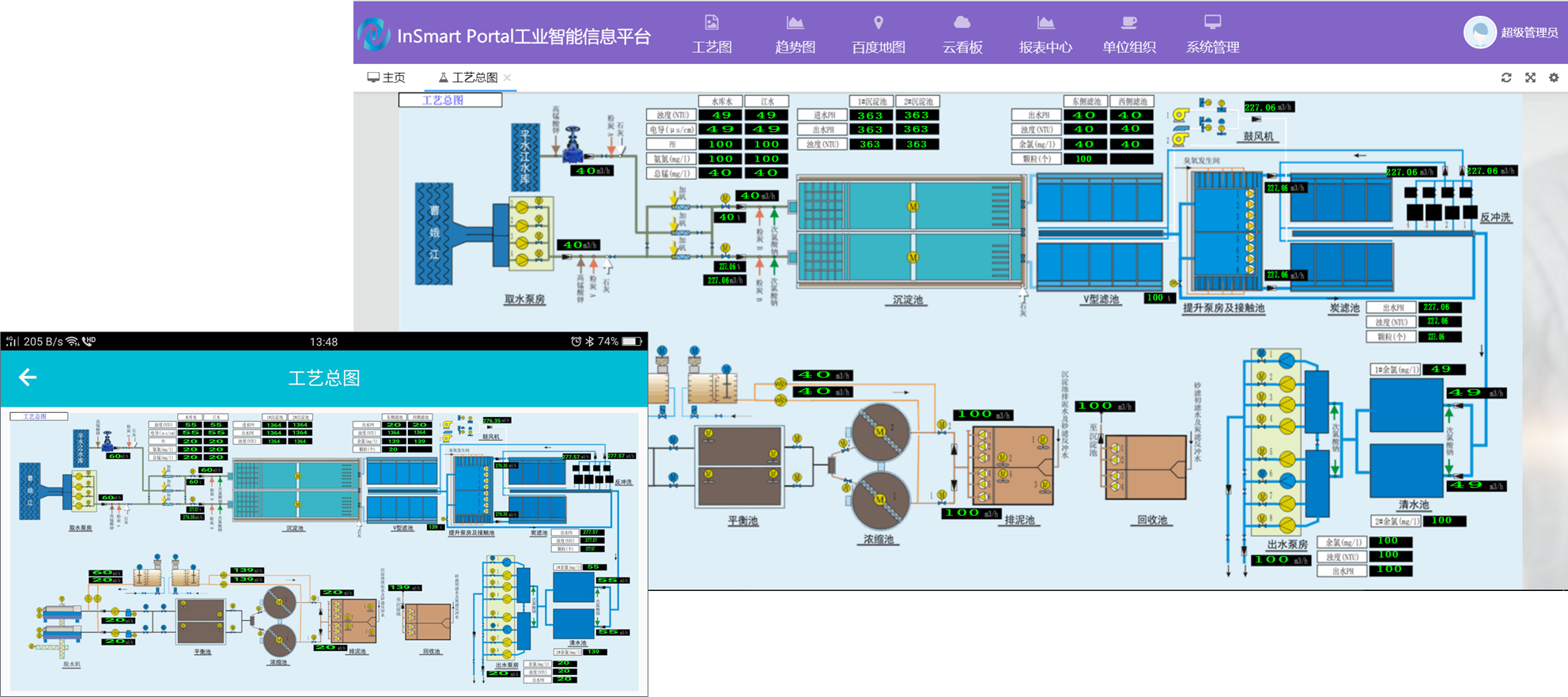1568x697 pixels.
Task: Toggle fullscreen with the expand icon
Action: pyautogui.click(x=1531, y=78)
